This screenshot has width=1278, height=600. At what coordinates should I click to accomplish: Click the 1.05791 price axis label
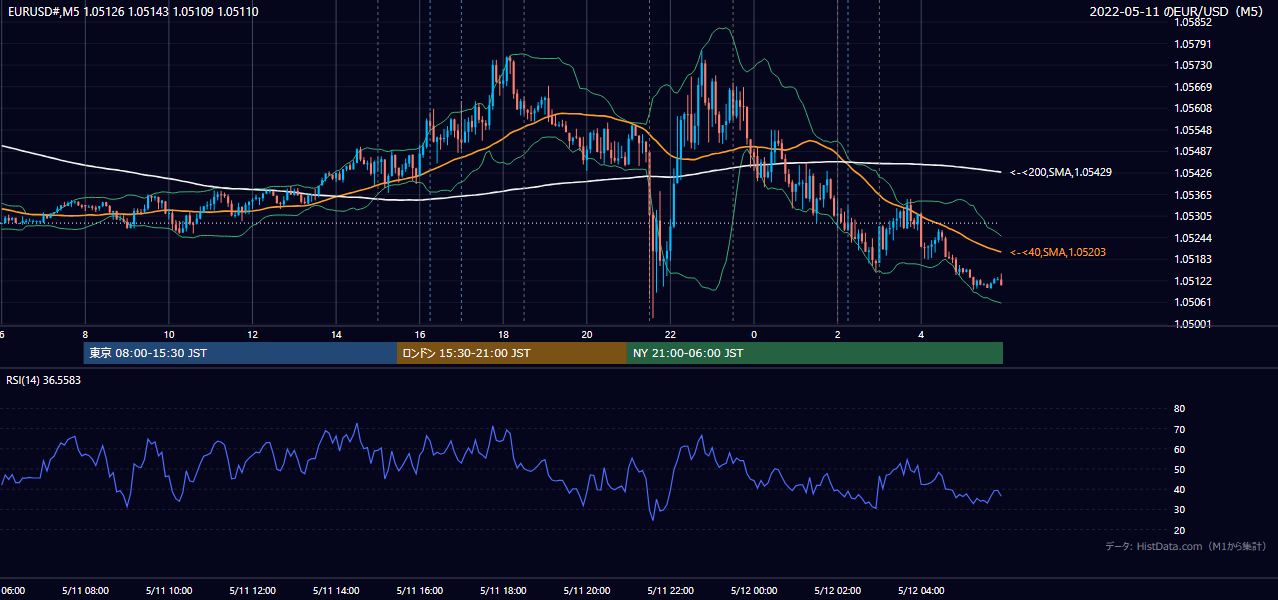[1193, 44]
